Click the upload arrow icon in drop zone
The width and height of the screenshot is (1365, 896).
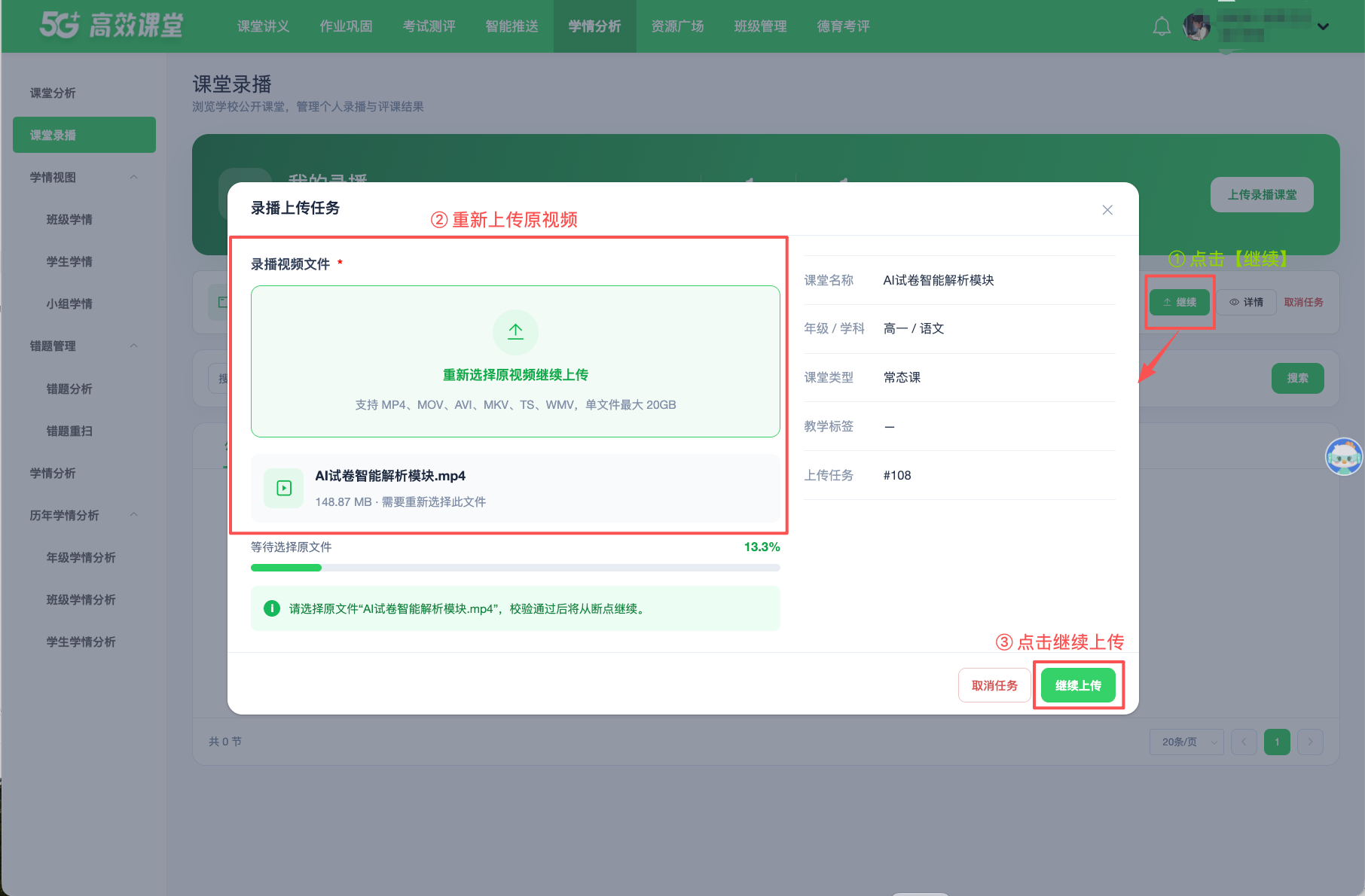click(x=515, y=332)
